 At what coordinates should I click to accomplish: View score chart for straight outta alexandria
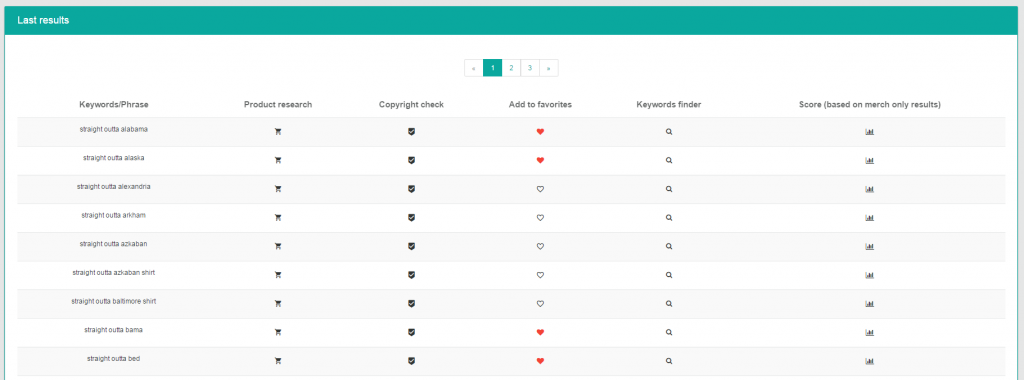tap(869, 189)
